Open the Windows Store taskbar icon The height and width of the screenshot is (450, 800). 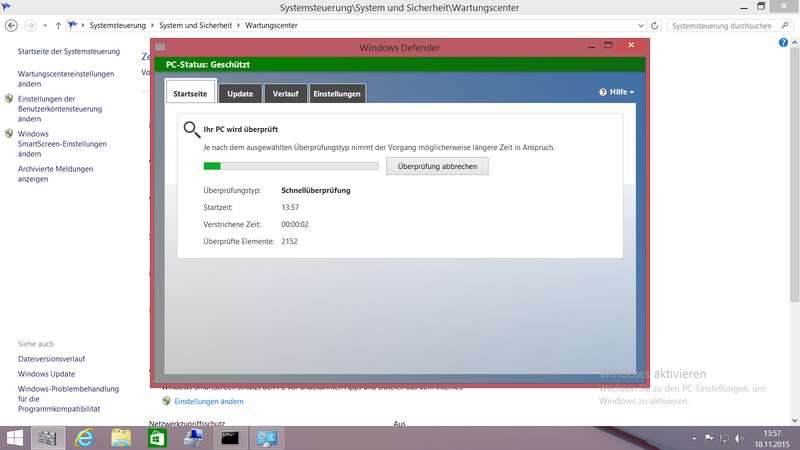tap(157, 438)
